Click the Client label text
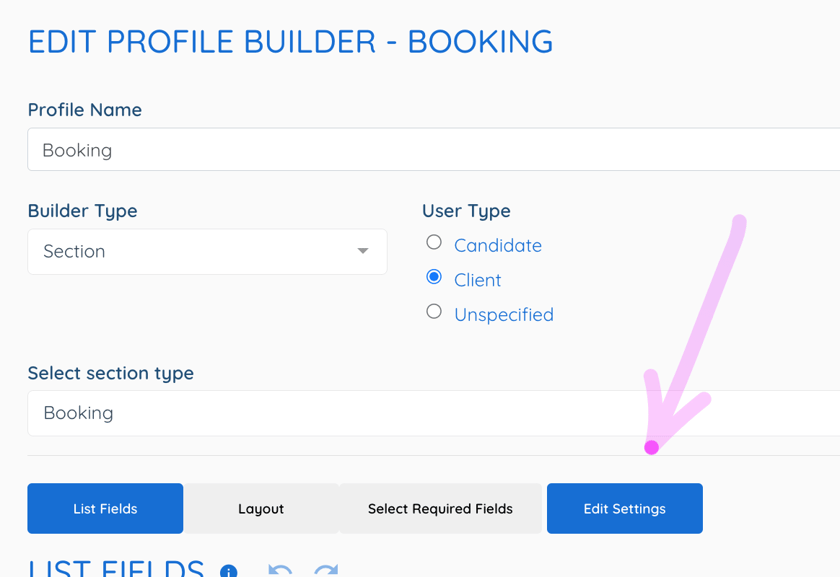Image resolution: width=840 pixels, height=577 pixels. coord(478,280)
